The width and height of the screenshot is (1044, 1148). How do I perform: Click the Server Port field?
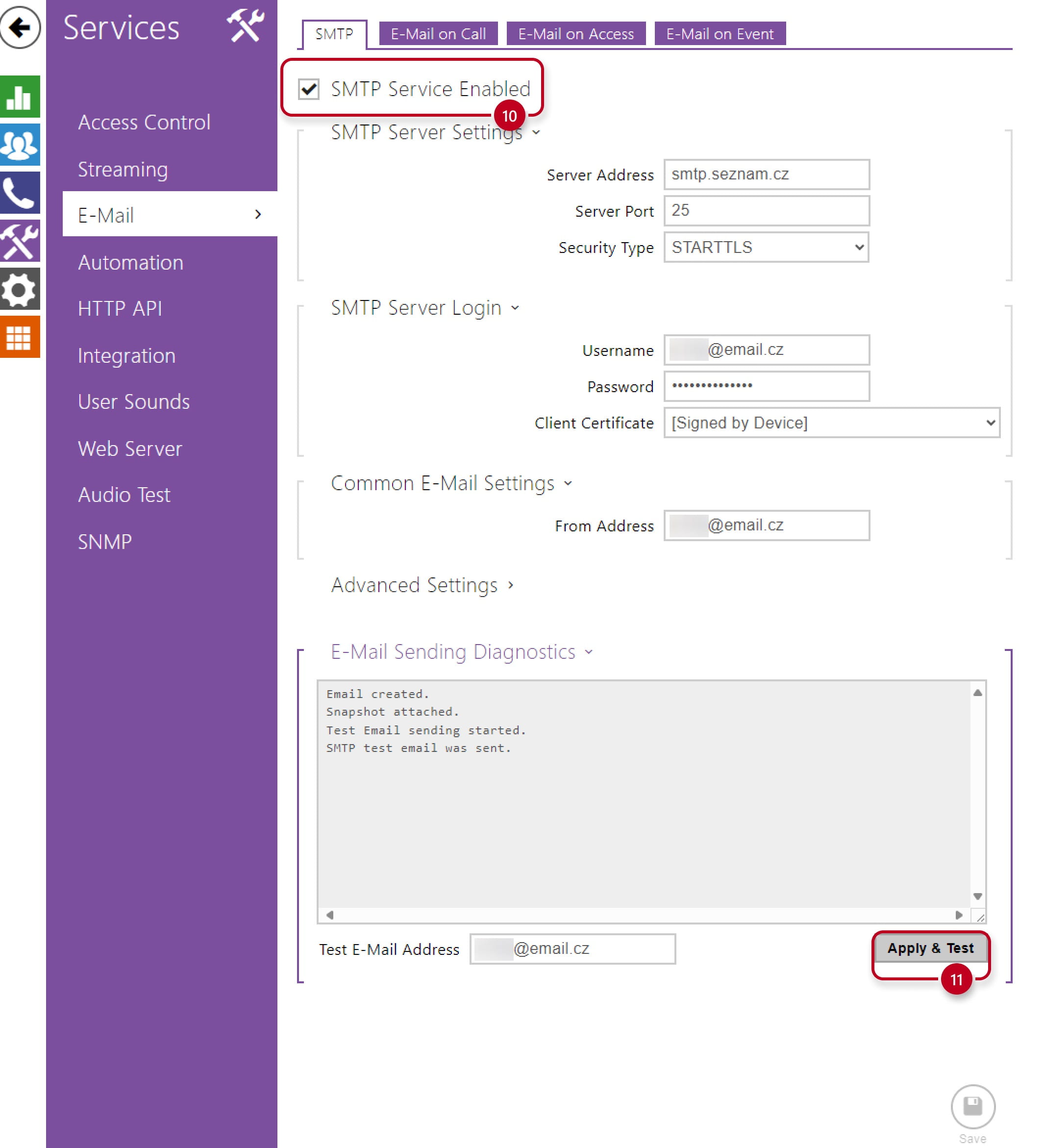(x=766, y=211)
